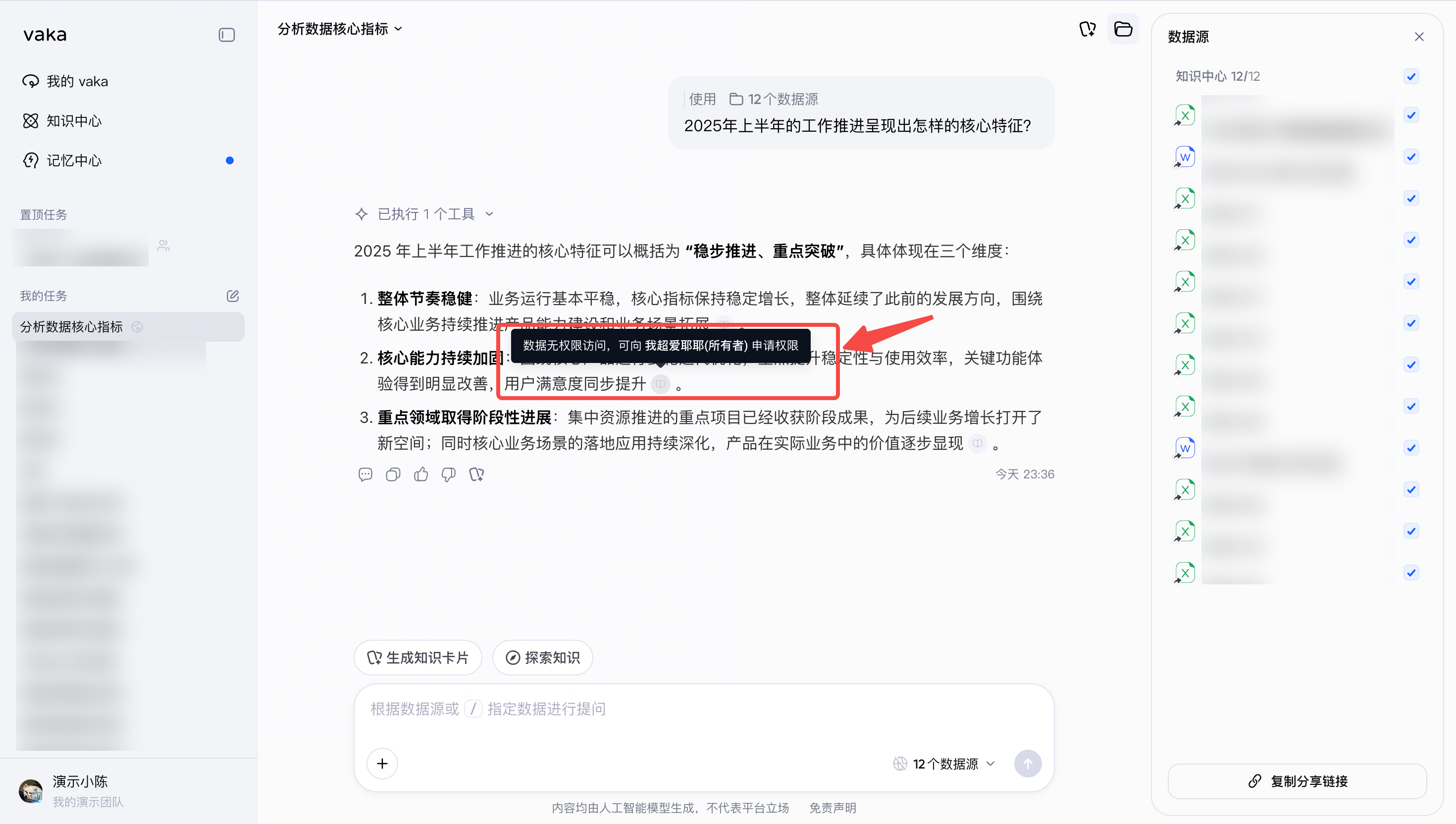Click vaka logo
Screen dimensions: 1456x824
[45, 35]
